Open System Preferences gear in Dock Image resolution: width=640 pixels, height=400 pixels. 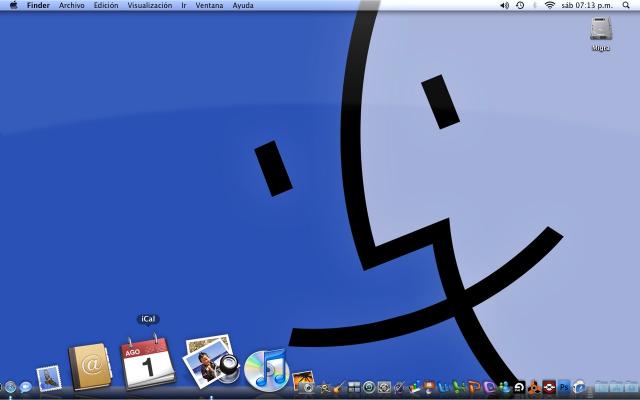[384, 387]
